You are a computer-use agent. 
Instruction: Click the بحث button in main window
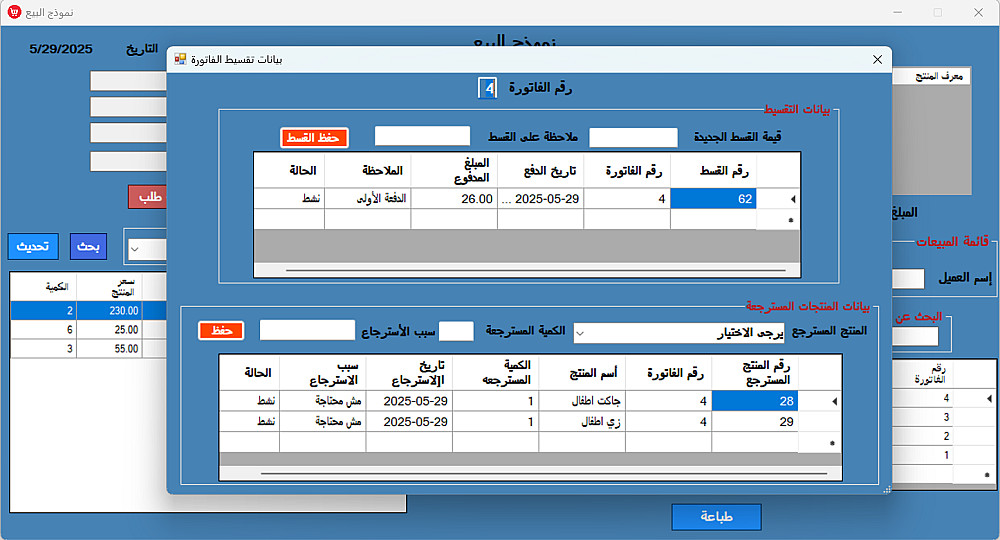click(88, 246)
